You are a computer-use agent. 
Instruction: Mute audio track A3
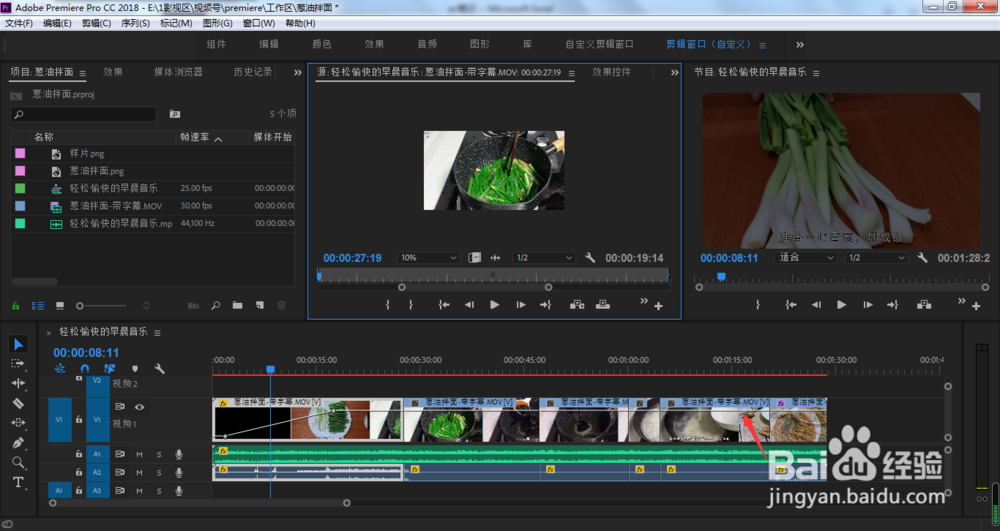point(139,491)
